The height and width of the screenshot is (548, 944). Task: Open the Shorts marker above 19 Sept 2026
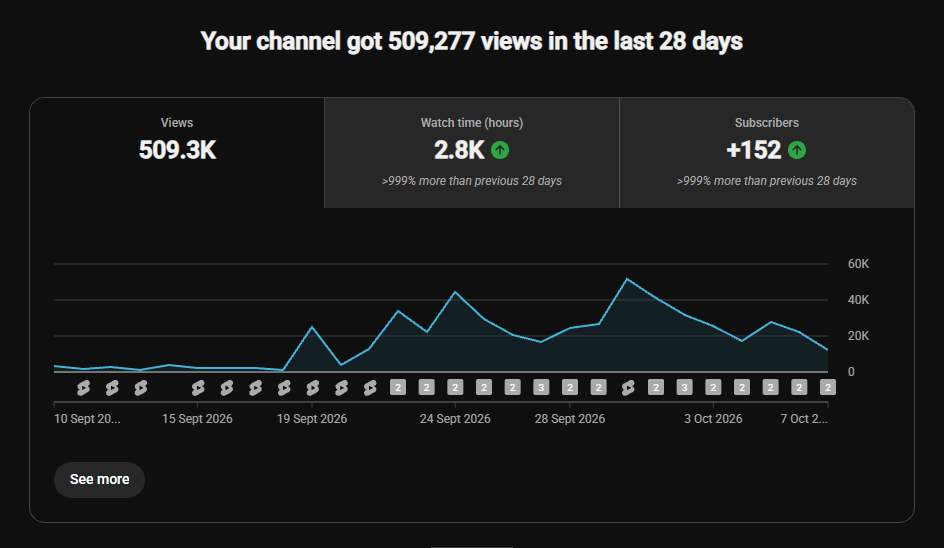coord(312,388)
